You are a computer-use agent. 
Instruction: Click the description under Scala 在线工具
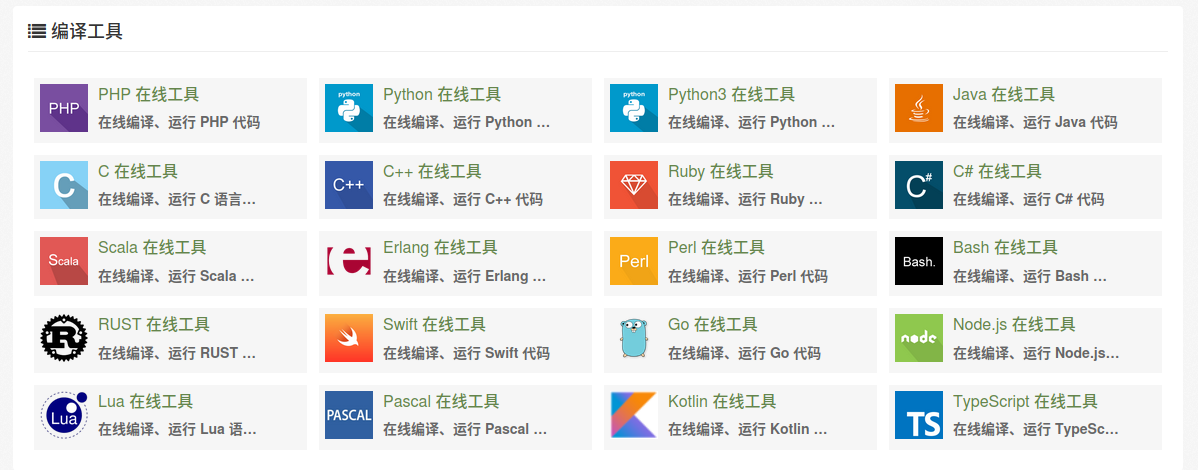[176, 276]
